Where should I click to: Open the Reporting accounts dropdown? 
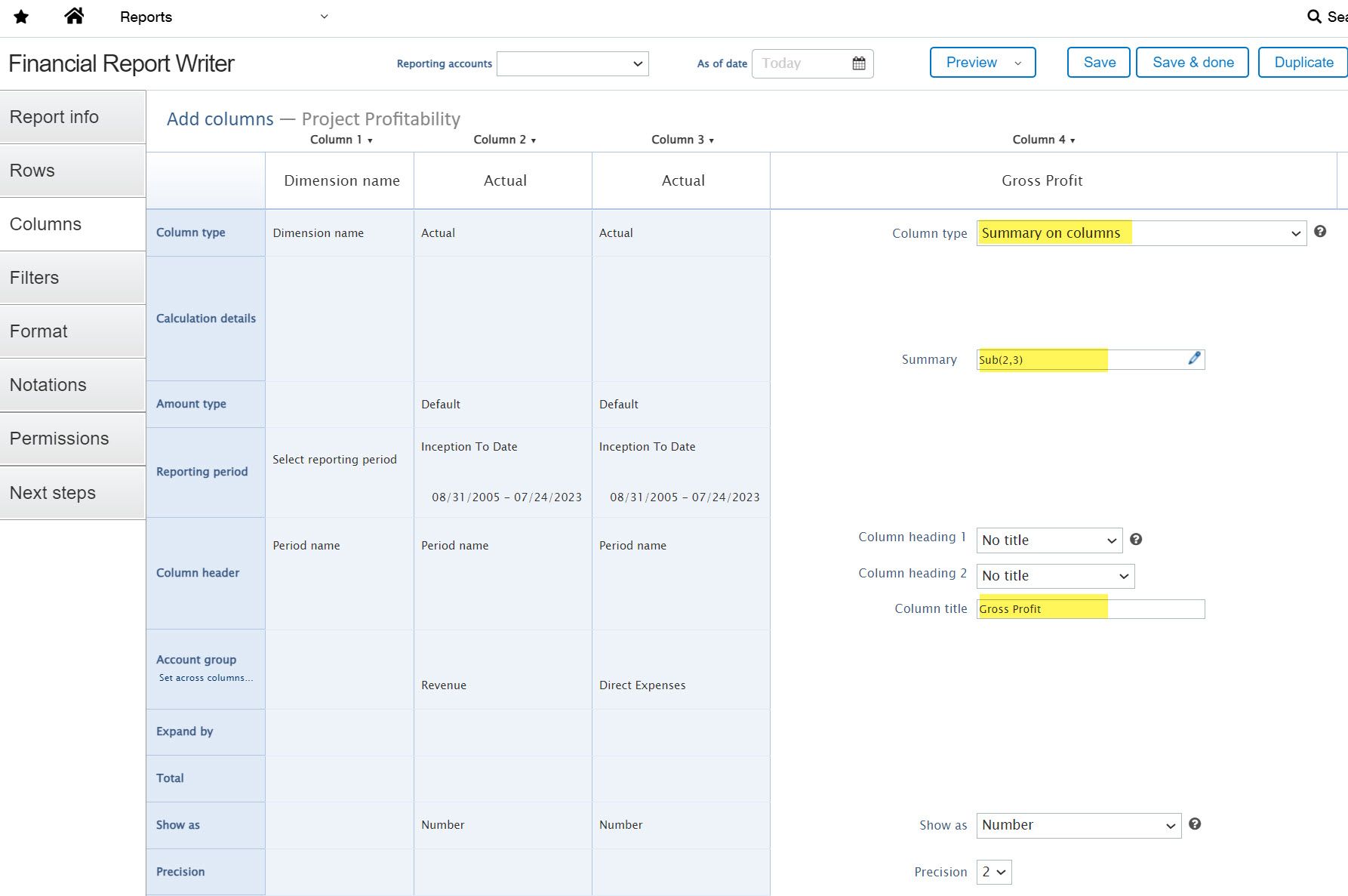coord(573,63)
